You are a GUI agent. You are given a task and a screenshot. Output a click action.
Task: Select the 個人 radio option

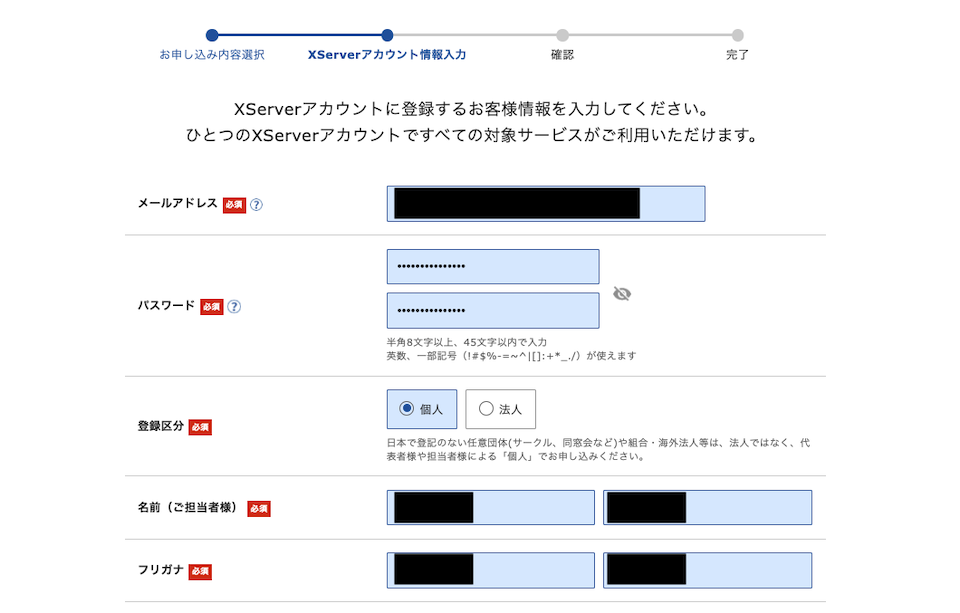point(422,409)
